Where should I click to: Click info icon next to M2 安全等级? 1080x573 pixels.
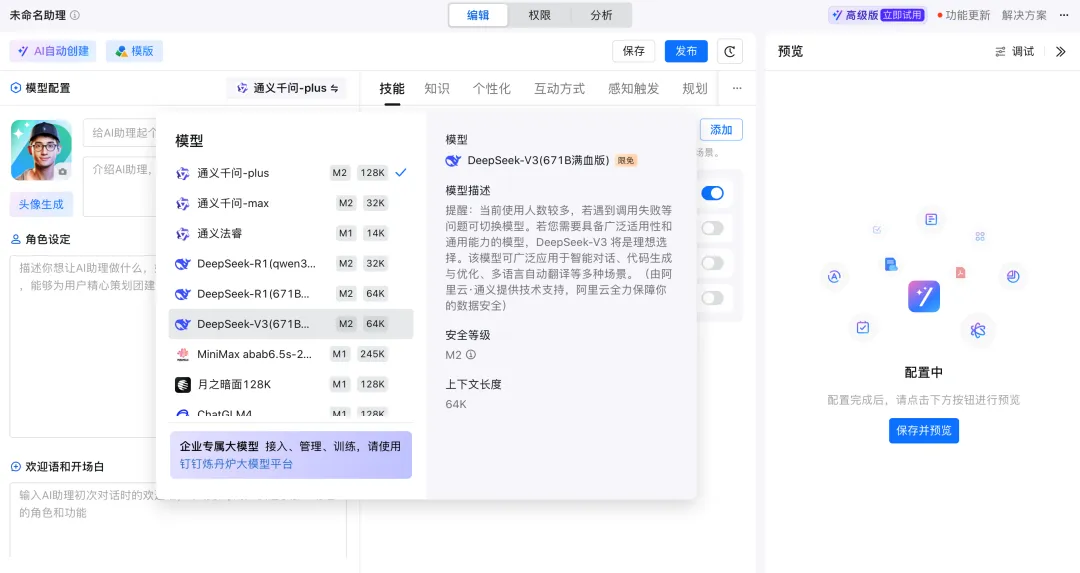pyautogui.click(x=471, y=355)
